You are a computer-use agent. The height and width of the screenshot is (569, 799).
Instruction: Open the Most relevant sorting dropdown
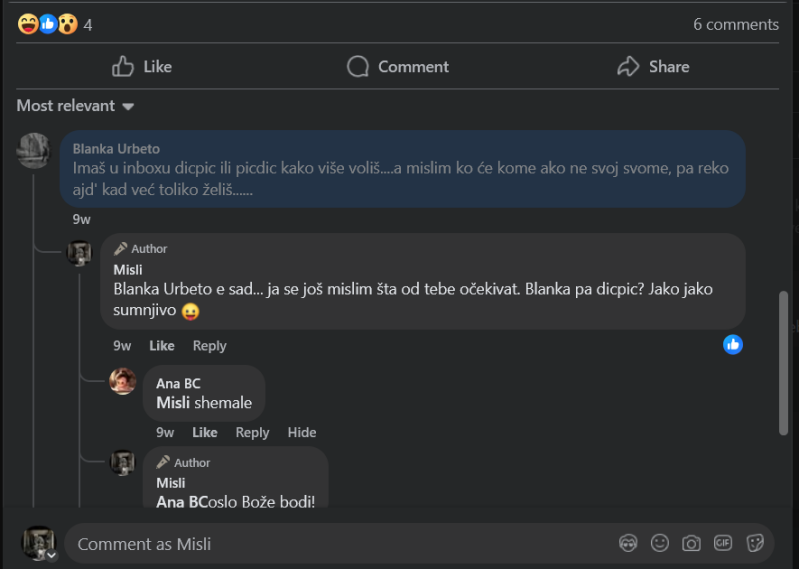point(75,106)
